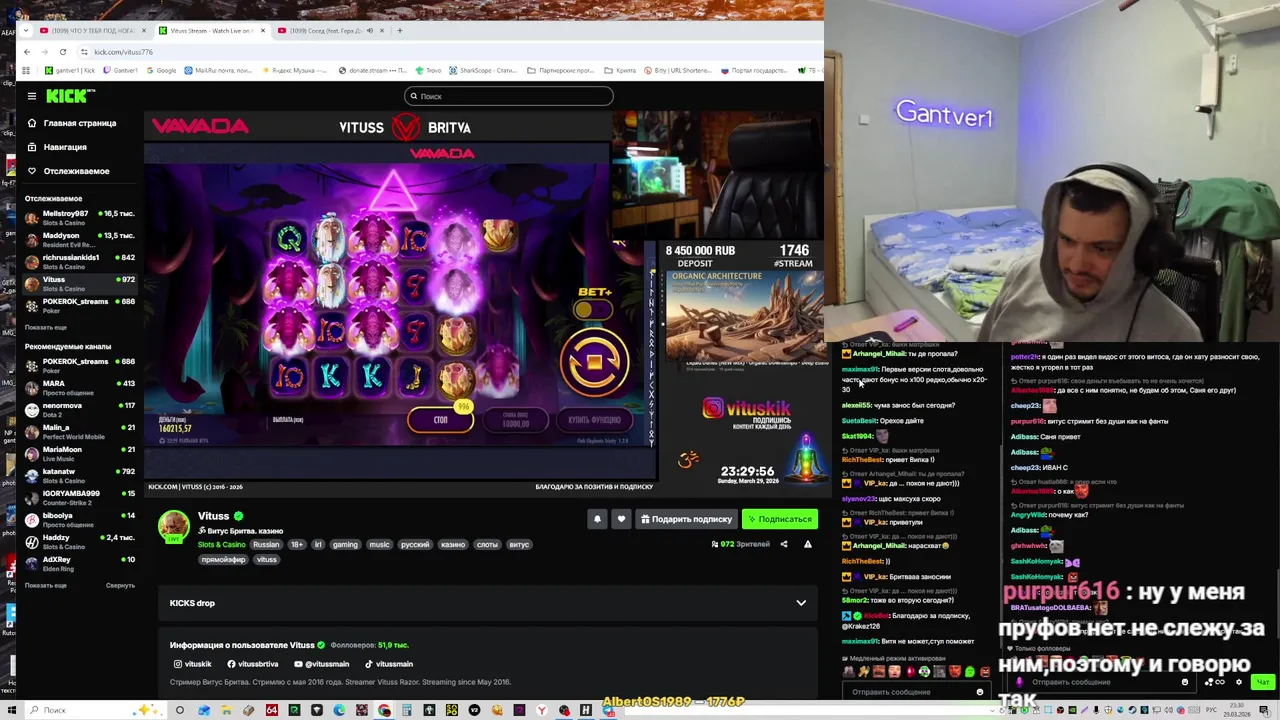Viewport: 1280px width, 720px height.
Task: Open Mellstroy987 followed channel
Action: pyautogui.click(x=80, y=217)
